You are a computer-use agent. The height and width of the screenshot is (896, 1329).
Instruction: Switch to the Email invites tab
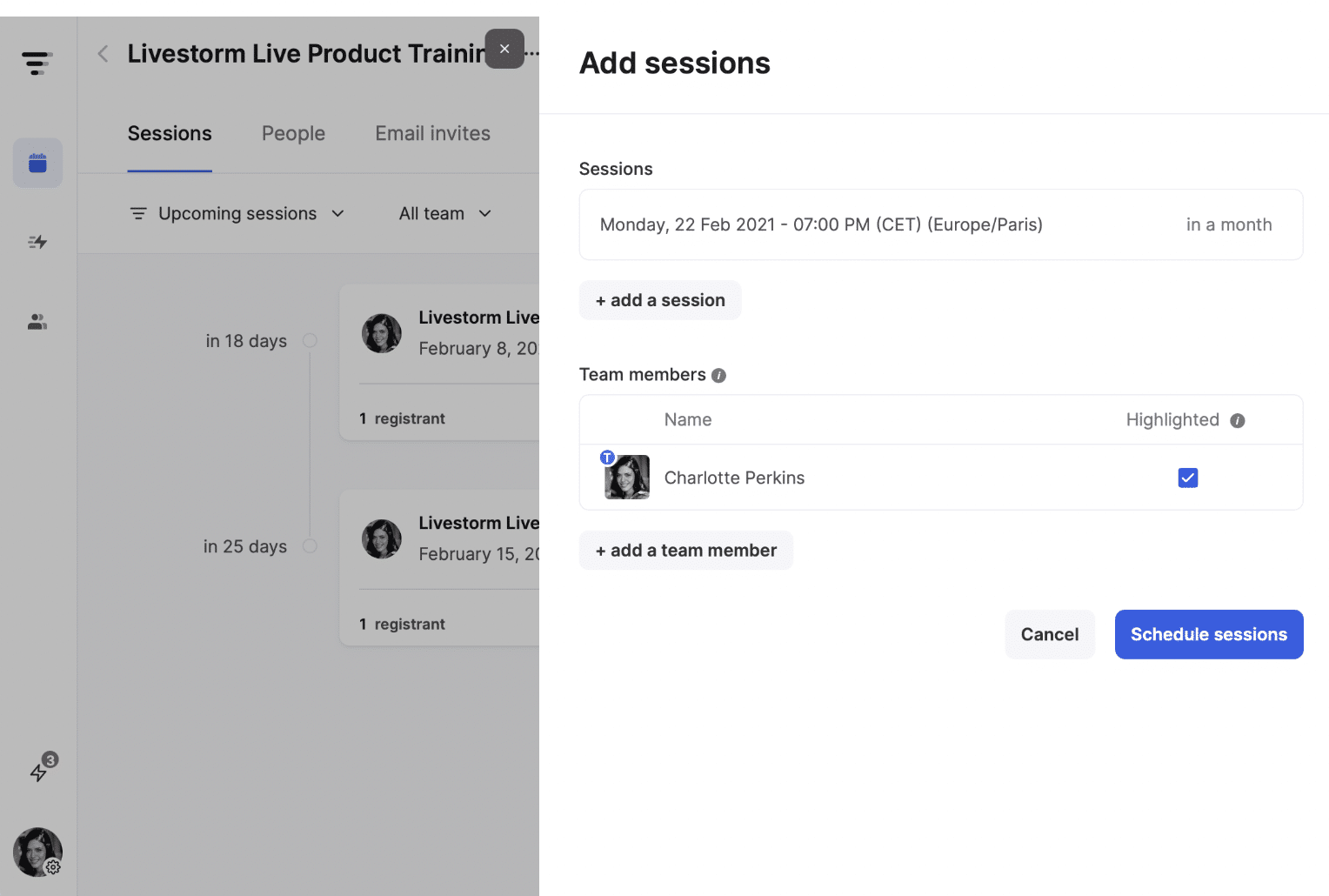(x=432, y=134)
